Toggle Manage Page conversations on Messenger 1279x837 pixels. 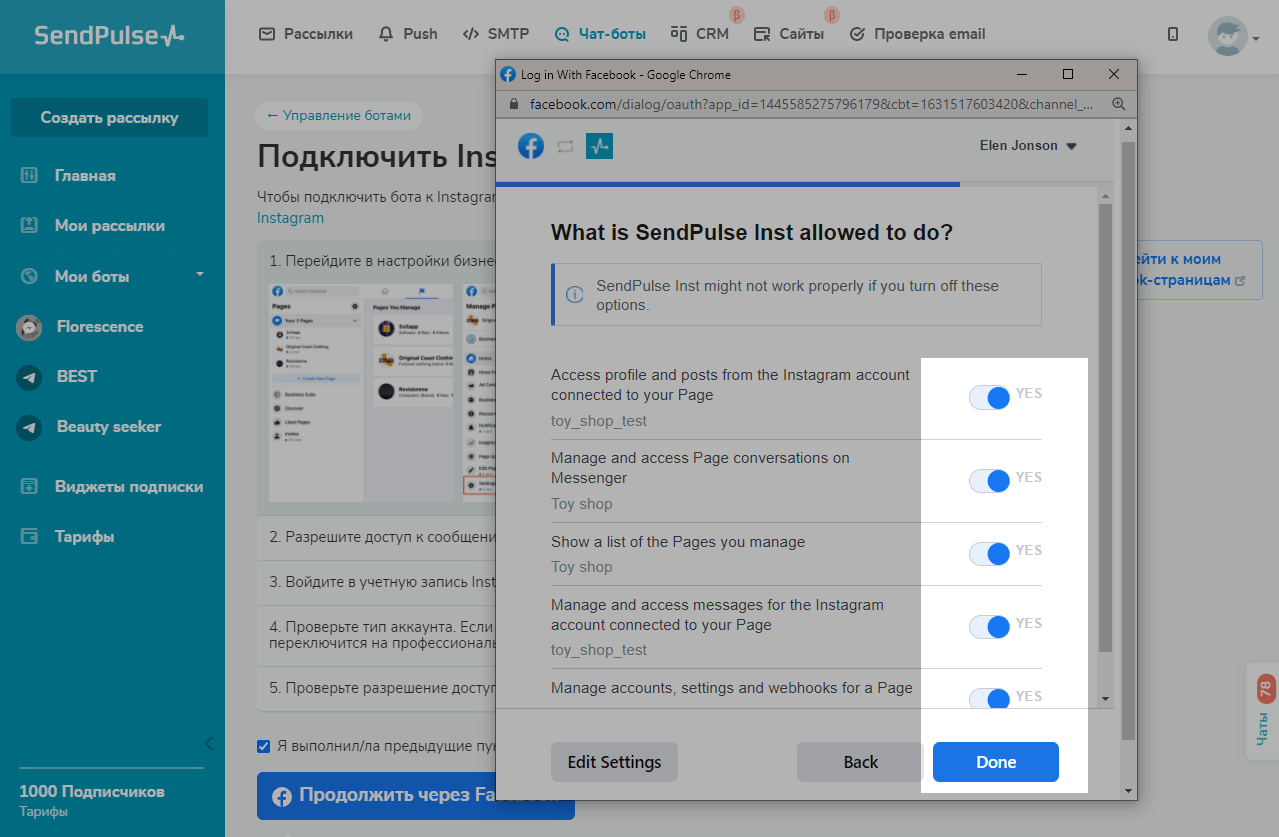990,480
